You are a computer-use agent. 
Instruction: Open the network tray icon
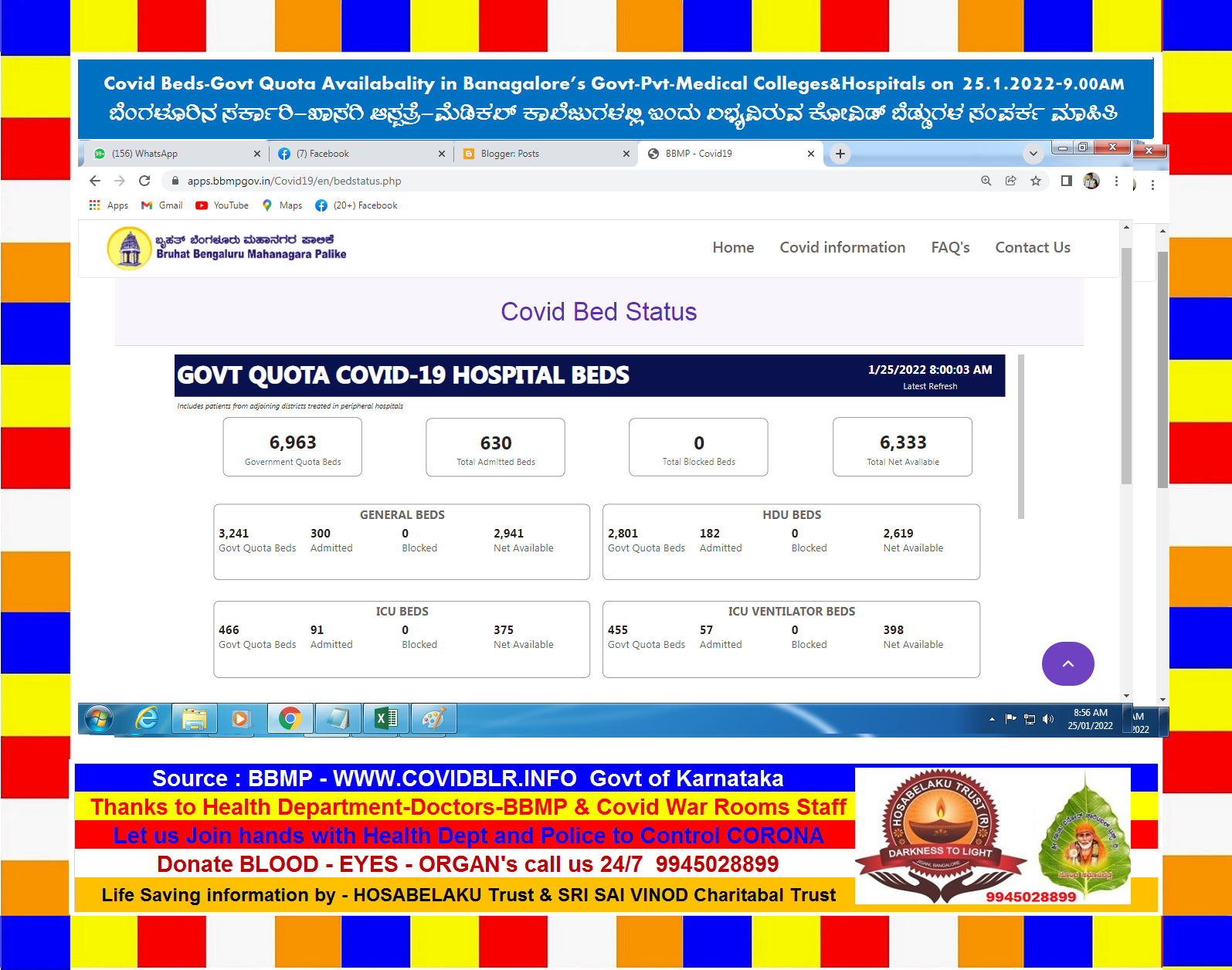[1030, 719]
